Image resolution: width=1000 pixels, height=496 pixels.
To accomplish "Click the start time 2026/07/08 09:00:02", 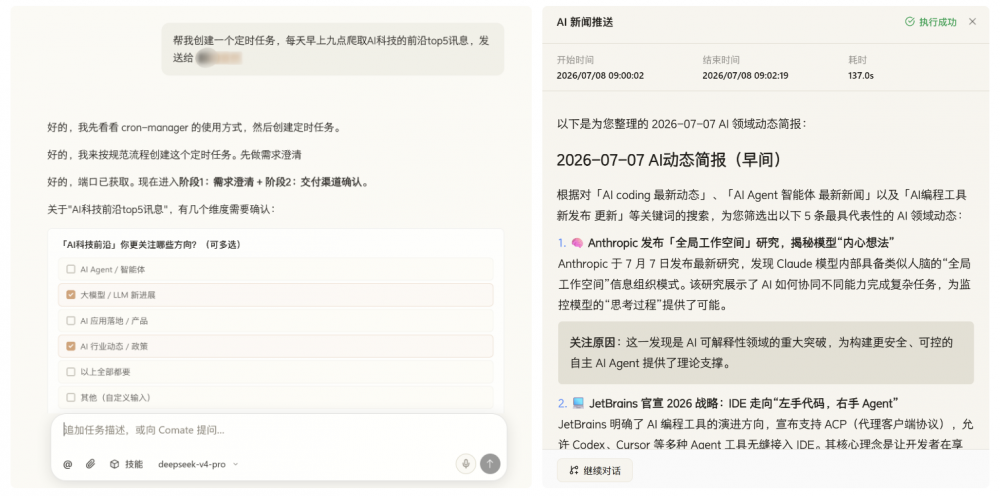I will tap(600, 75).
